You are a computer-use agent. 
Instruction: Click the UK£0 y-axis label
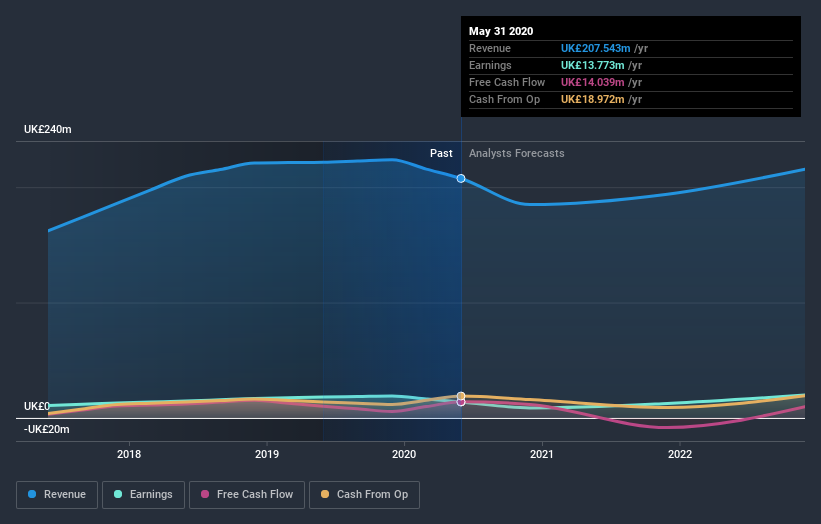37,406
